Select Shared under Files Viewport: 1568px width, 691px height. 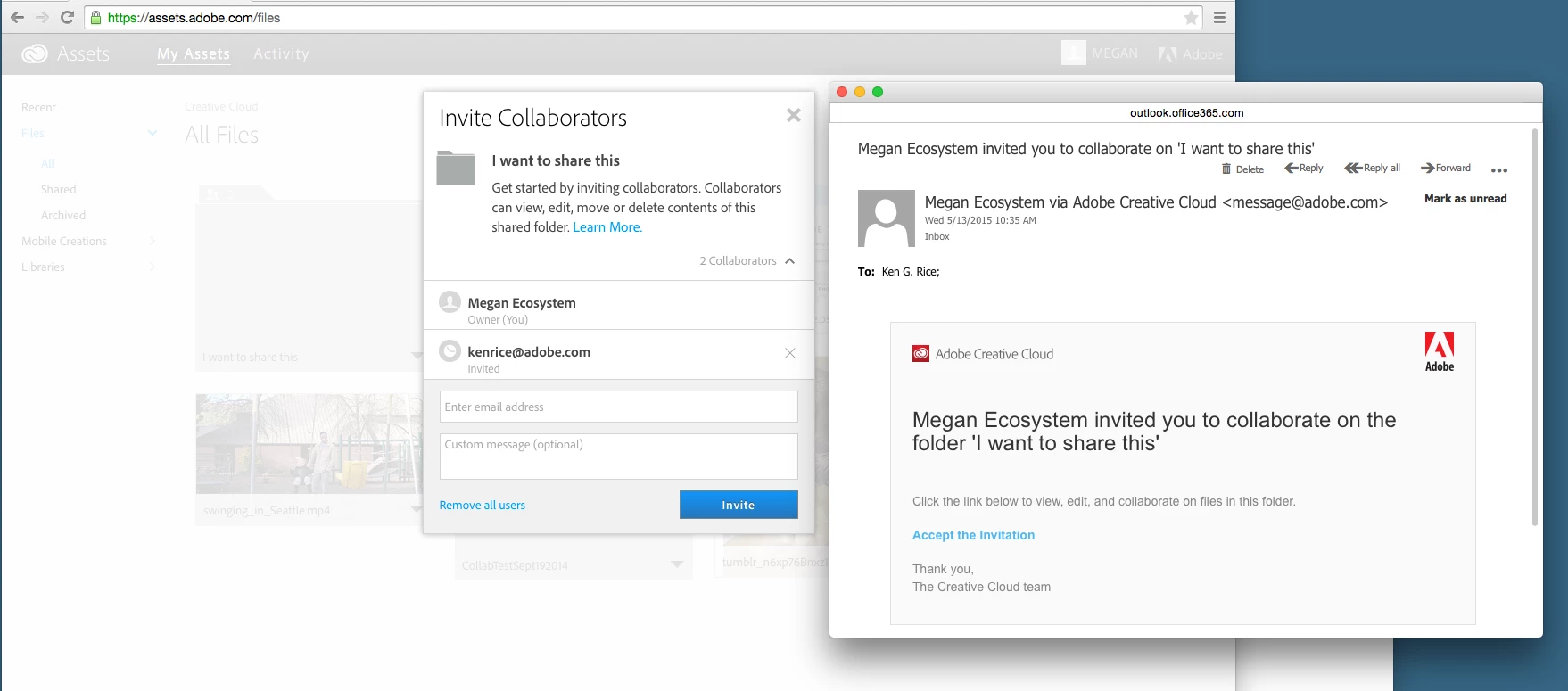click(x=58, y=189)
